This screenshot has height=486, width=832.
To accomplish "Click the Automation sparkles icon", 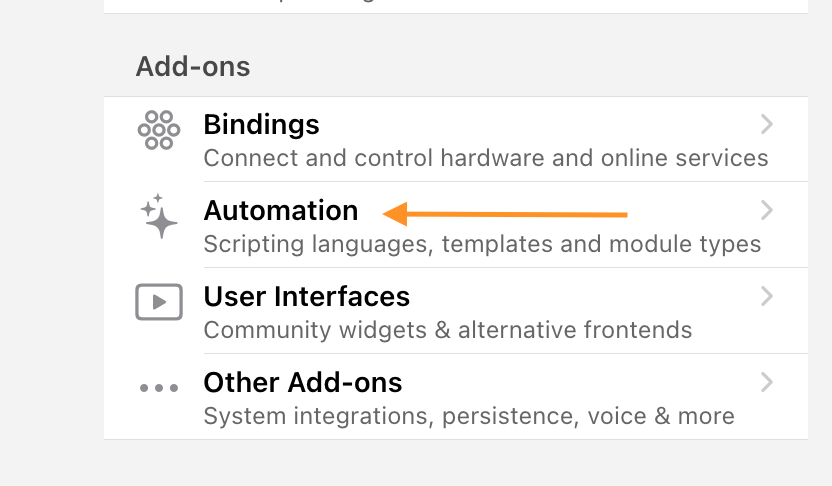I will pyautogui.click(x=158, y=216).
